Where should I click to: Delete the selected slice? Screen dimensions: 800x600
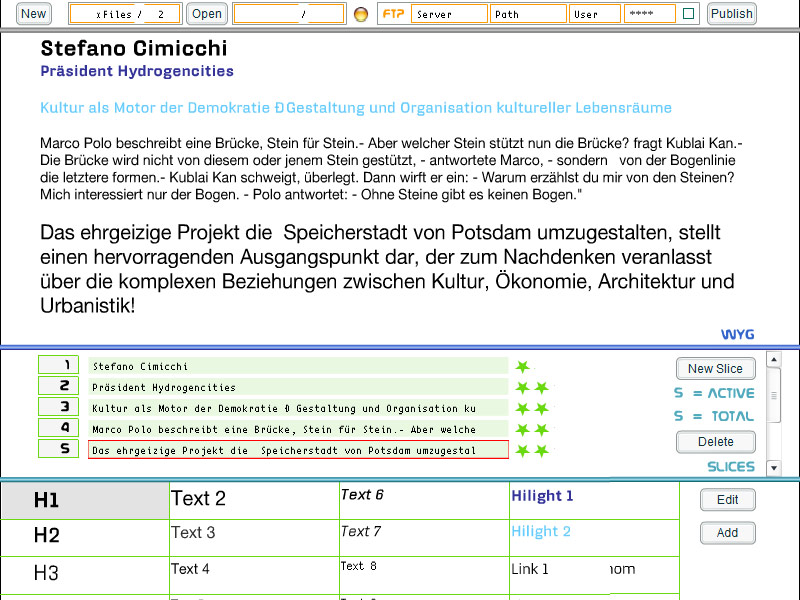pos(715,442)
